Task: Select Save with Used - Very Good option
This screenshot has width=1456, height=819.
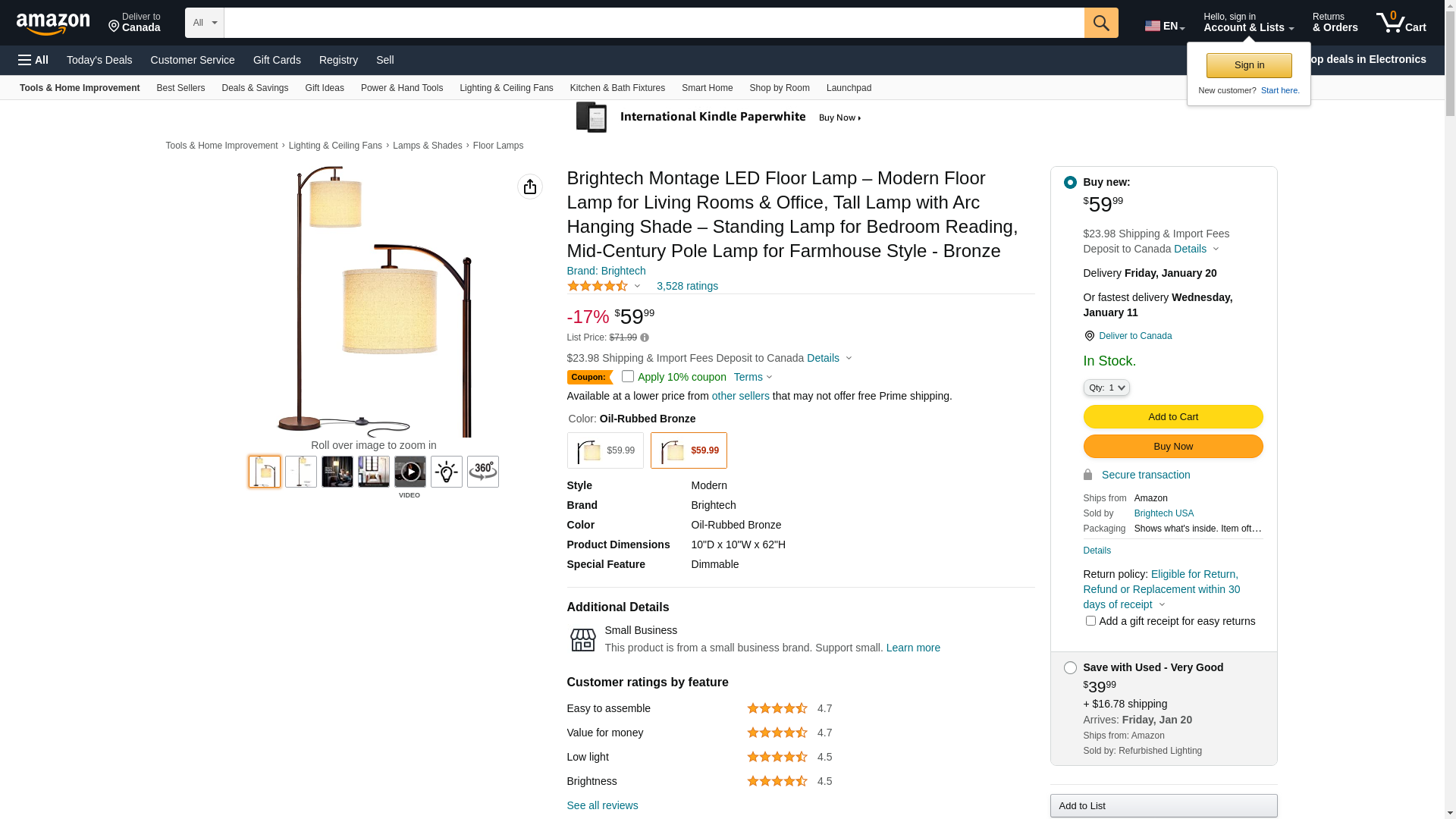Action: point(1070,668)
